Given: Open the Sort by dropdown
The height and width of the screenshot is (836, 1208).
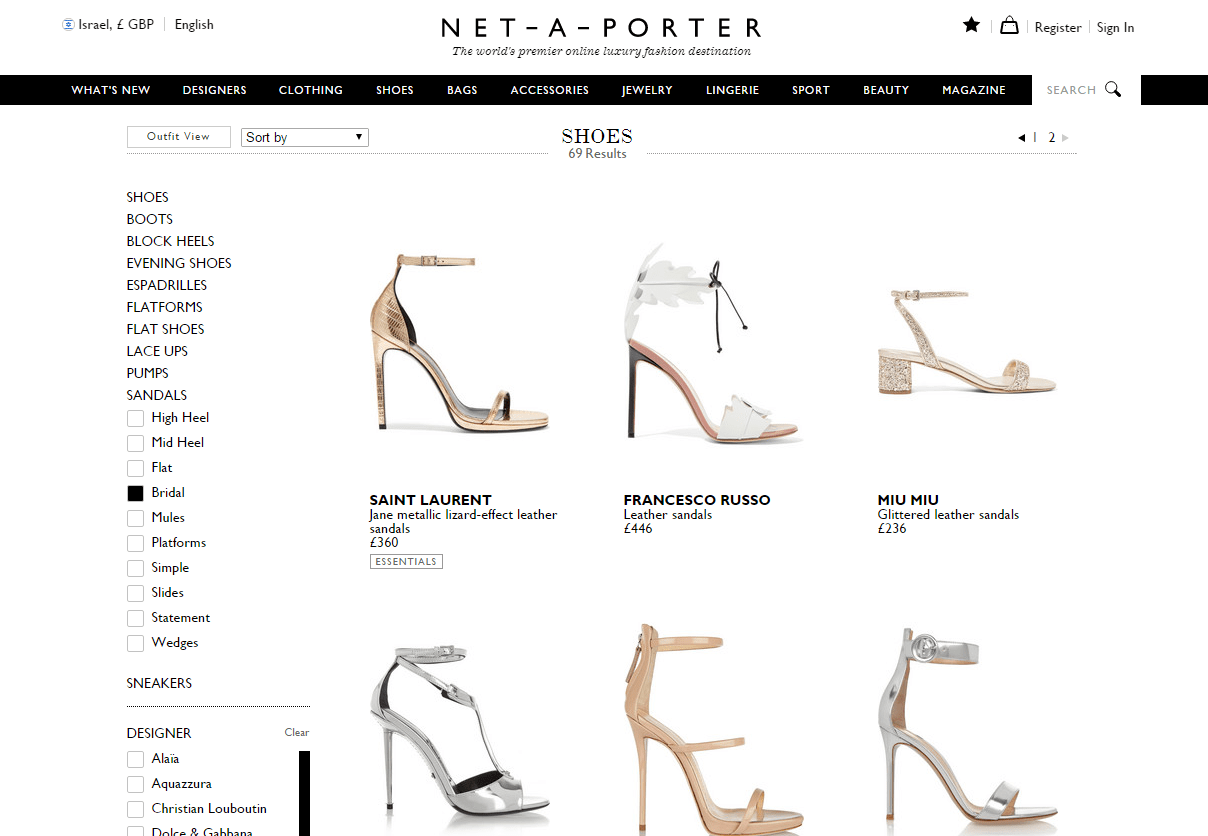Looking at the screenshot, I should point(305,137).
